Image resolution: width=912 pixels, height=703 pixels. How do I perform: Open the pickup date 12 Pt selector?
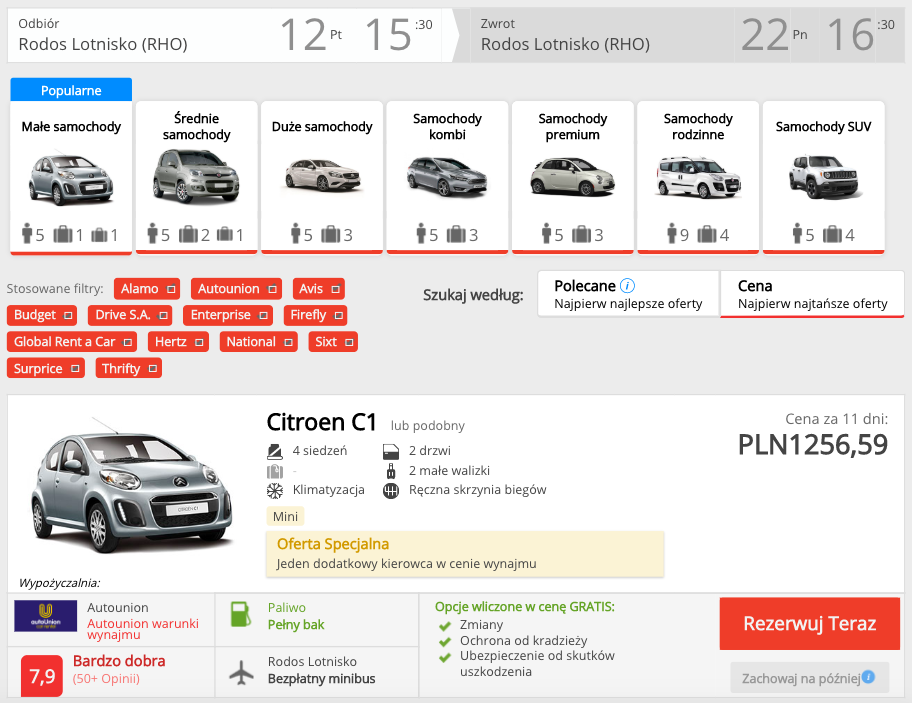coord(311,35)
